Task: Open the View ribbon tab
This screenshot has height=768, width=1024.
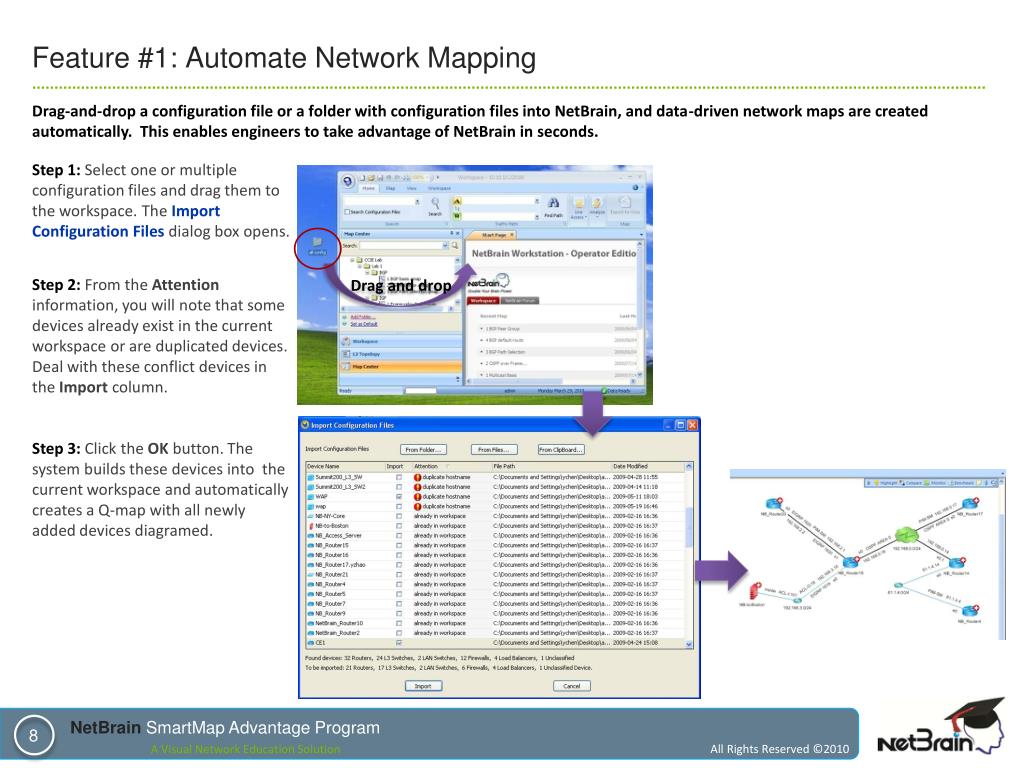Action: tap(411, 188)
